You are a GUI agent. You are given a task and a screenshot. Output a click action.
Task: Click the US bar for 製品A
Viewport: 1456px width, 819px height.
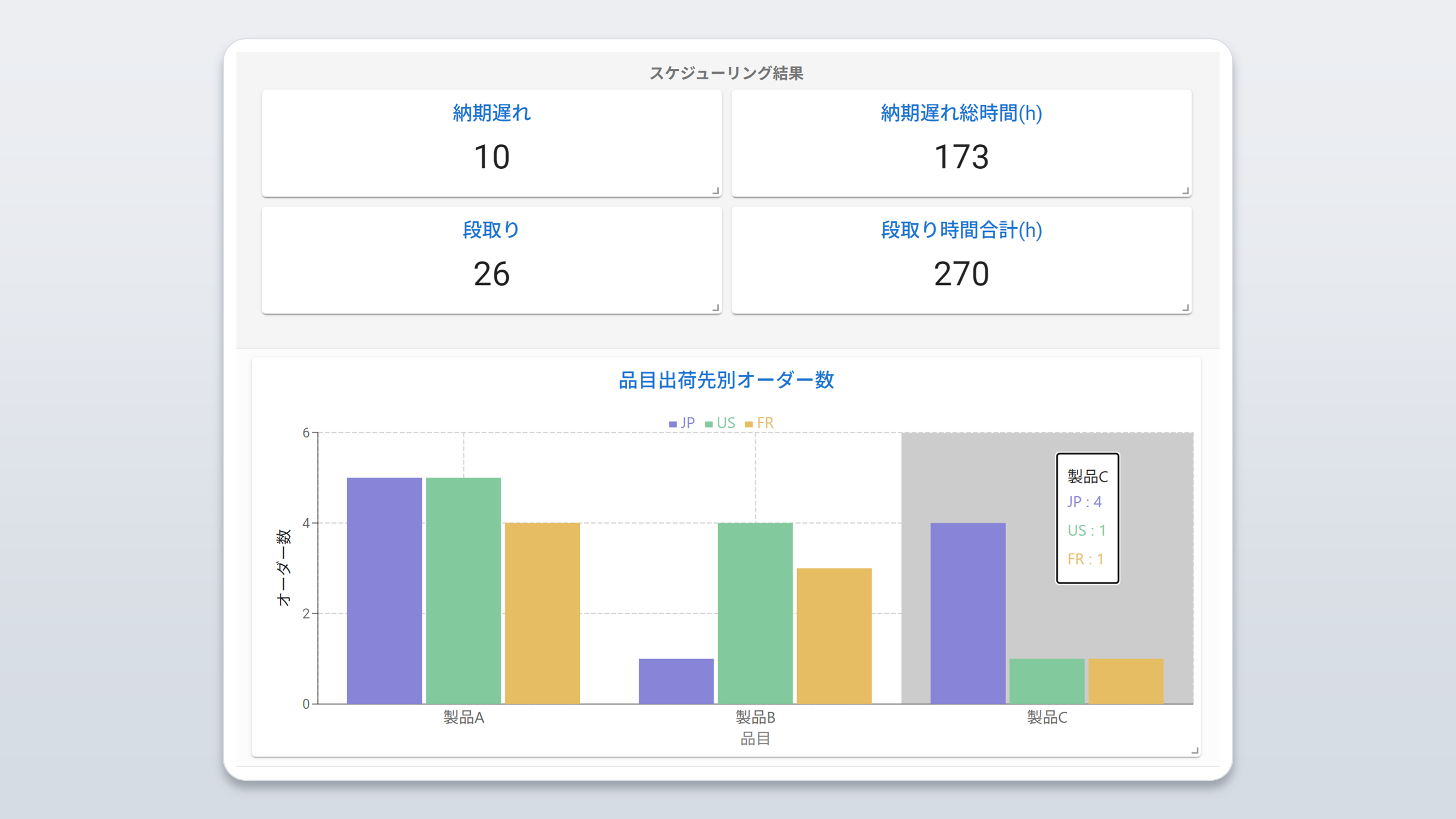(x=463, y=591)
